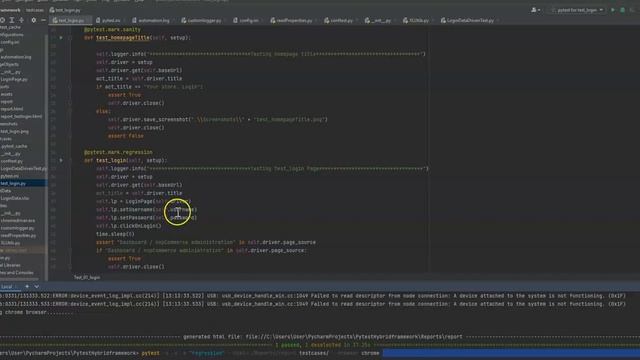Open test_login.png in the project tree
This screenshot has height=360, width=640.
coord(15,131)
